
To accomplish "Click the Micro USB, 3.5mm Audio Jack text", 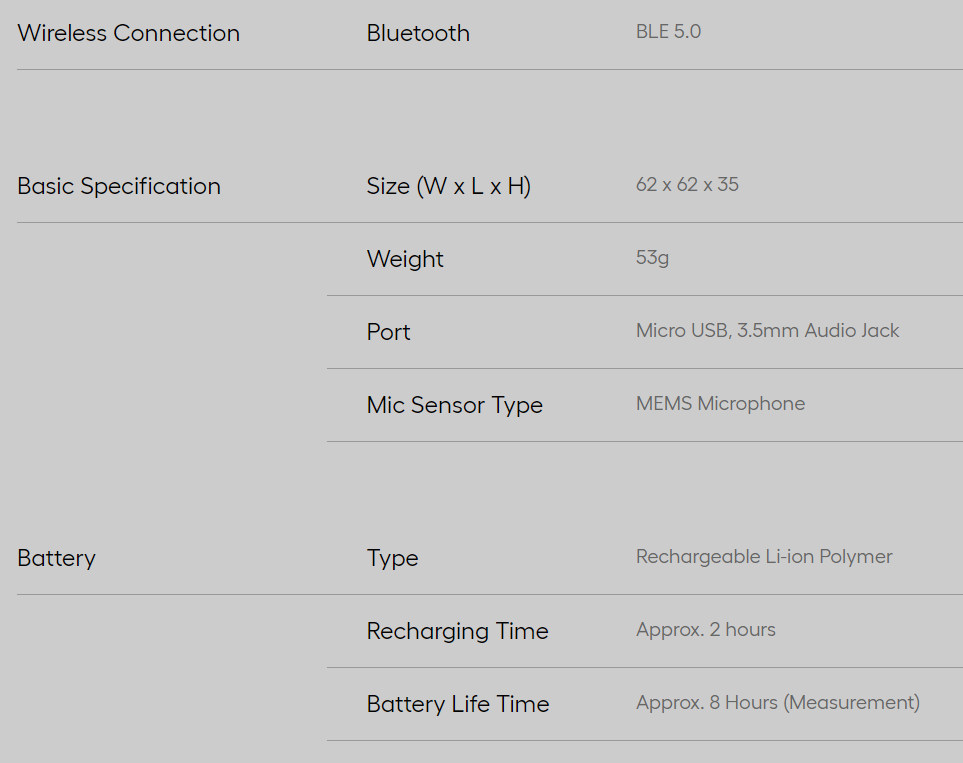I will [x=767, y=331].
